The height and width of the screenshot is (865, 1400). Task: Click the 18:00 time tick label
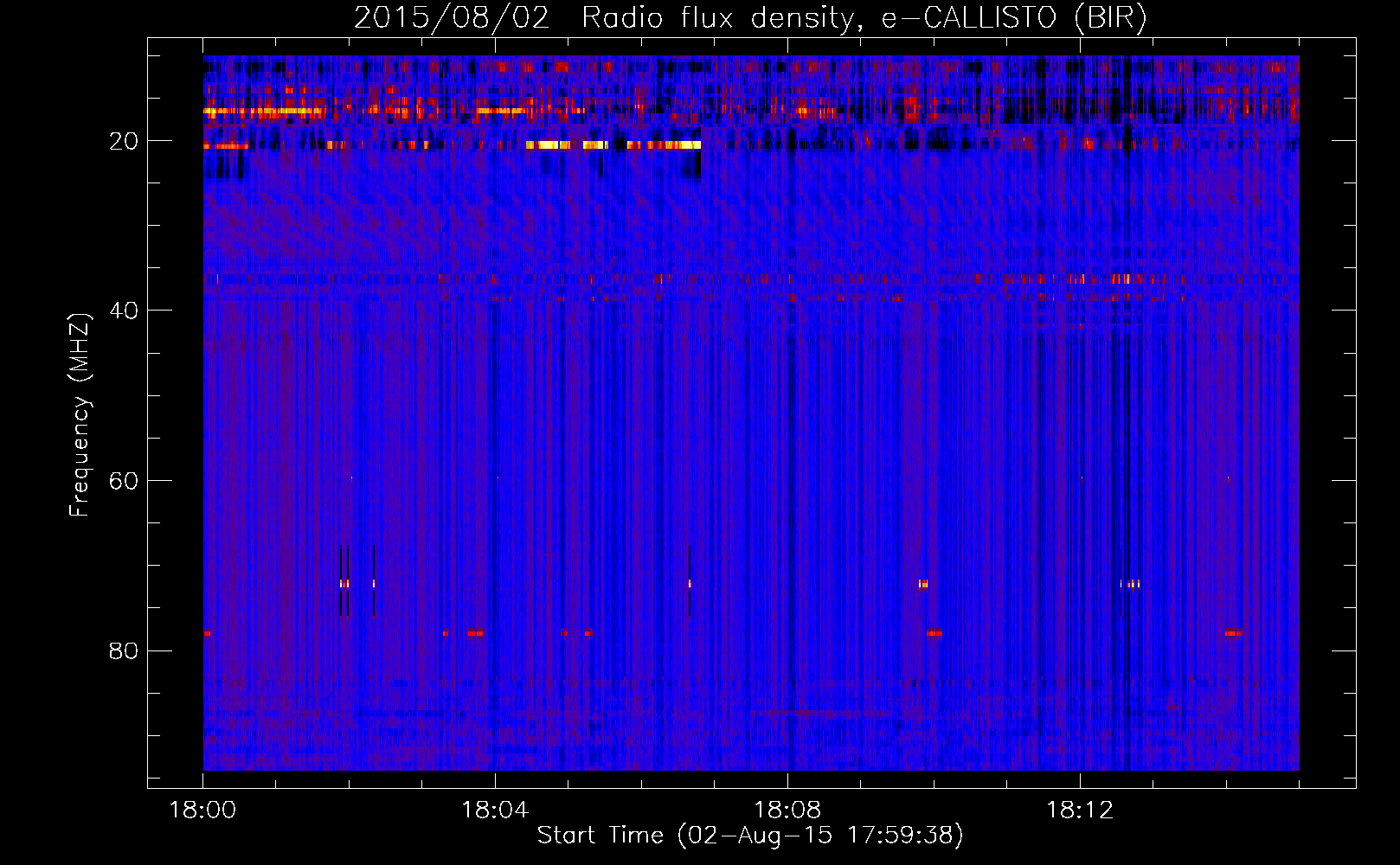[202, 811]
